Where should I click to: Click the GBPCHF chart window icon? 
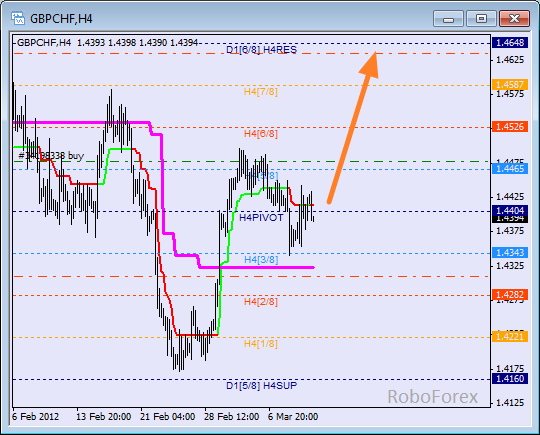[x=18, y=19]
